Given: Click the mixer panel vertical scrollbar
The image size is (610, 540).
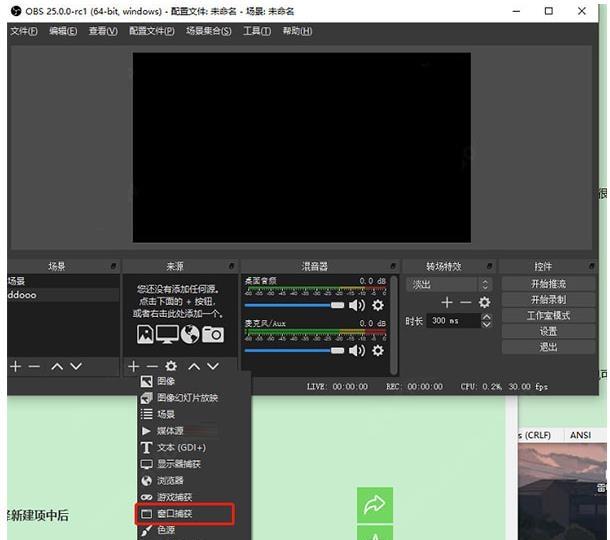Looking at the screenshot, I should (x=394, y=325).
